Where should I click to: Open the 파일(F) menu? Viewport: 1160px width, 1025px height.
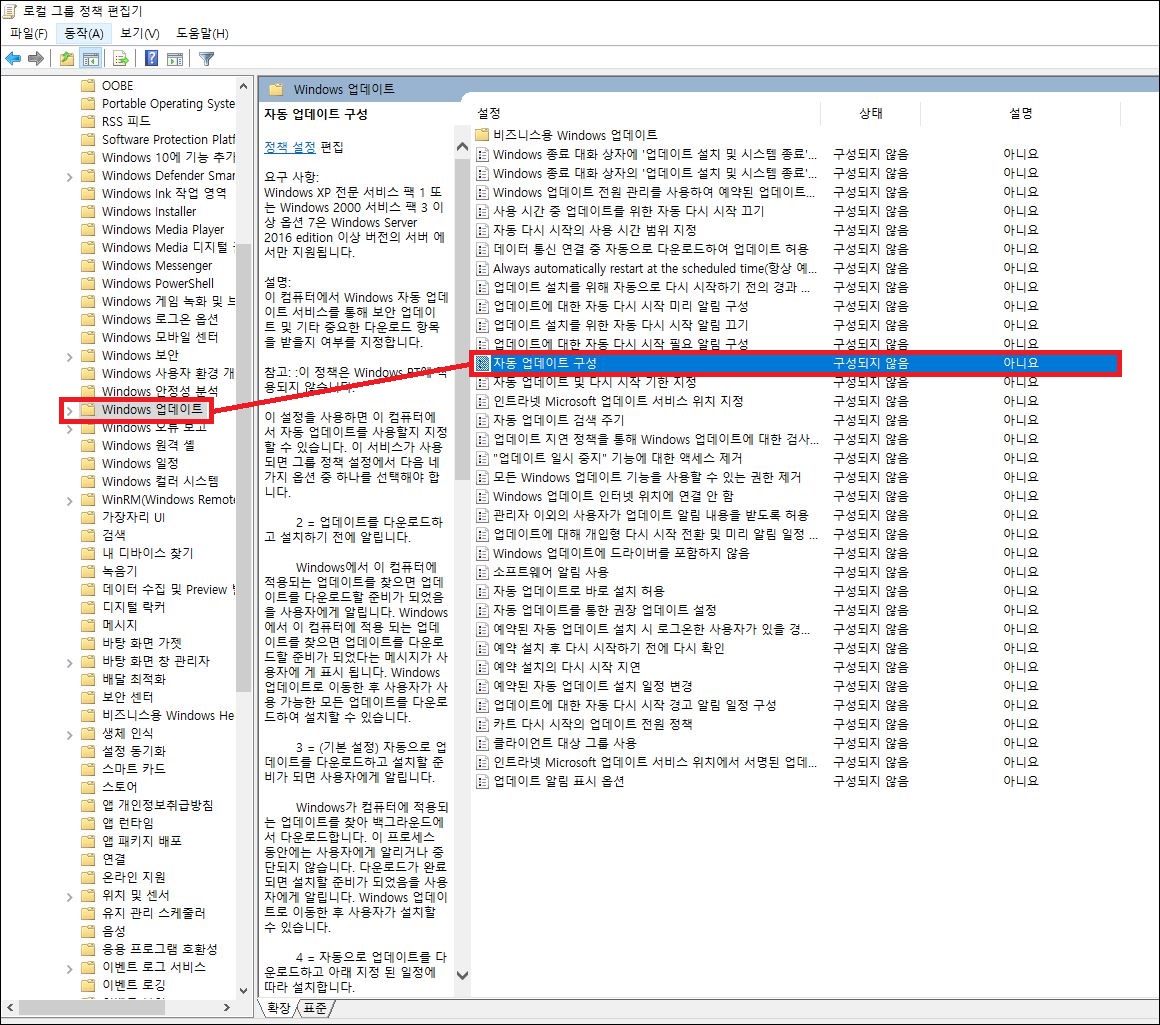click(28, 33)
